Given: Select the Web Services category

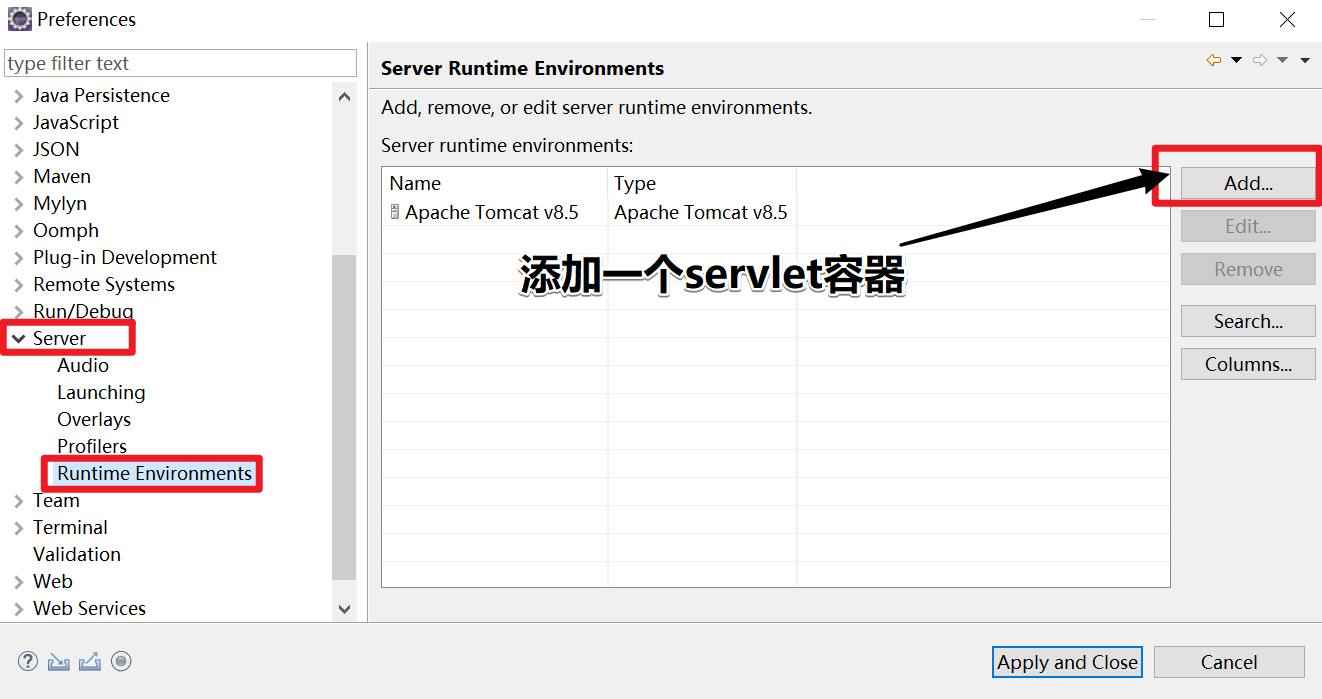Looking at the screenshot, I should [x=89, y=608].
